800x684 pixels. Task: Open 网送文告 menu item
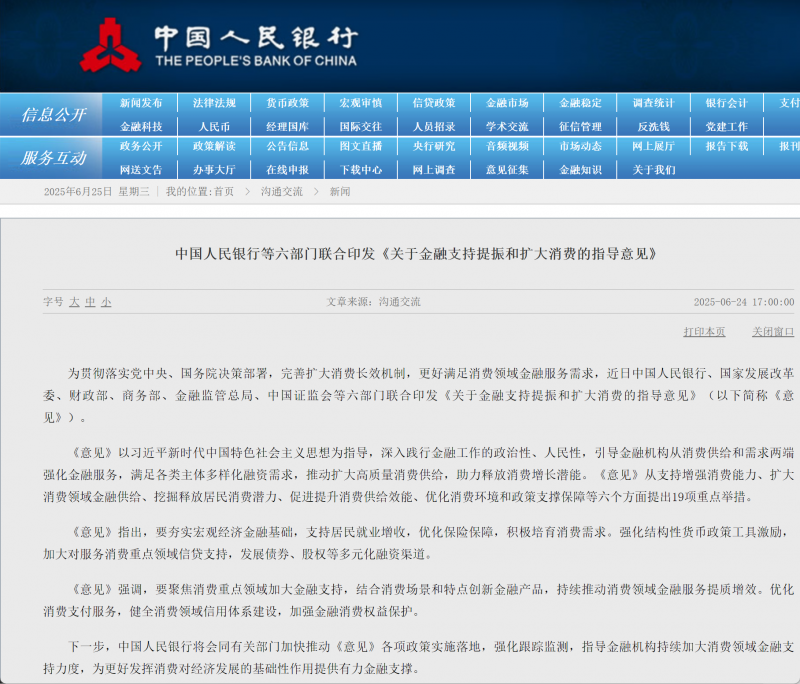(141, 170)
